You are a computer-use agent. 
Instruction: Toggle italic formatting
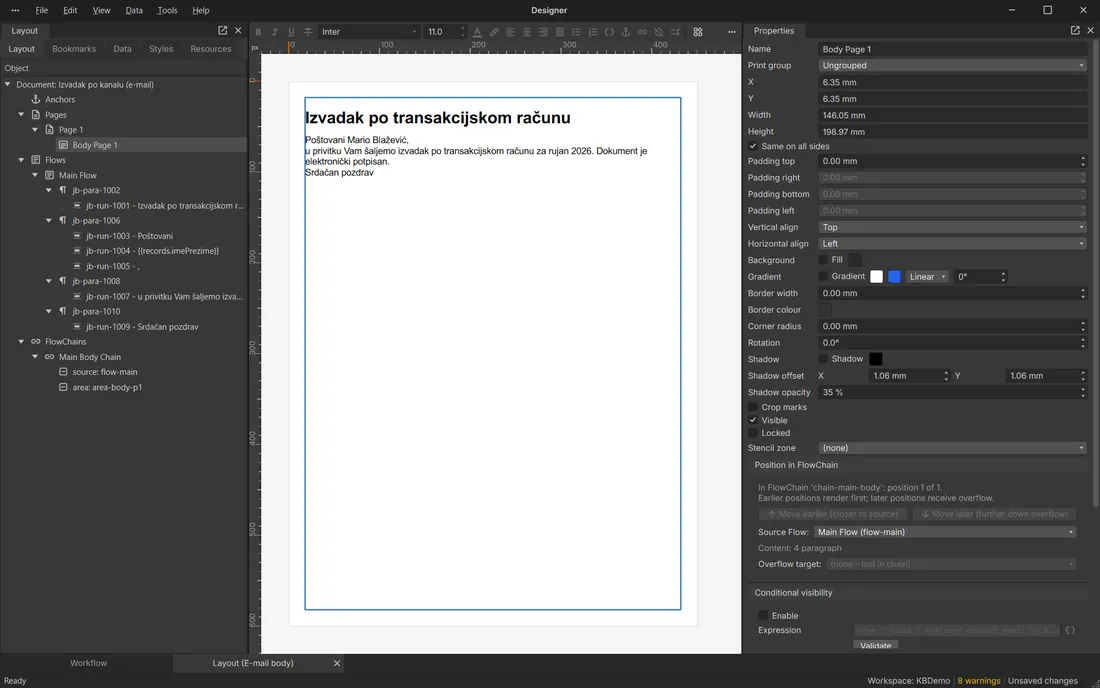(x=274, y=32)
